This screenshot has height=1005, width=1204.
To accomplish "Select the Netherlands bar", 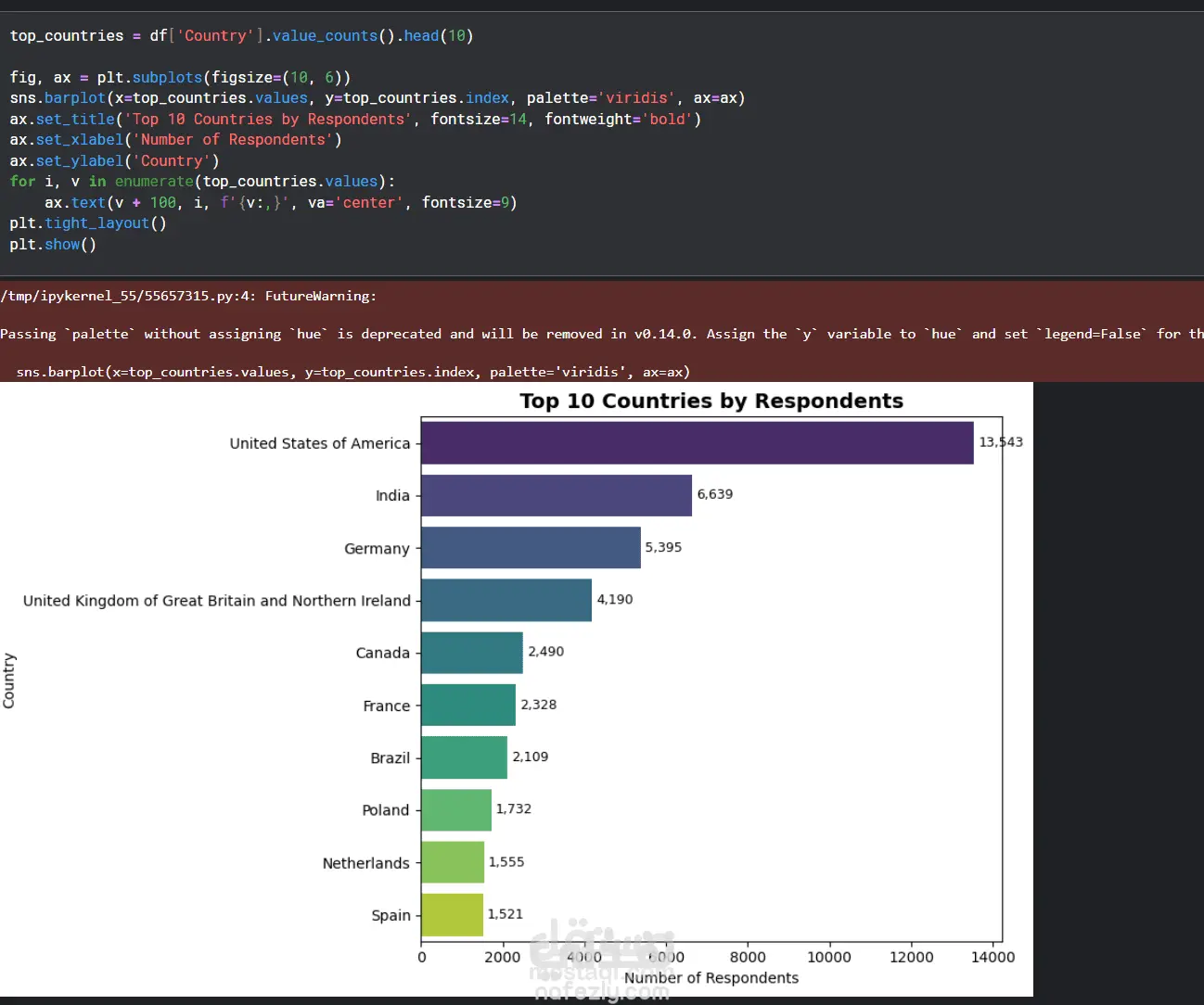I will pyautogui.click(x=453, y=862).
